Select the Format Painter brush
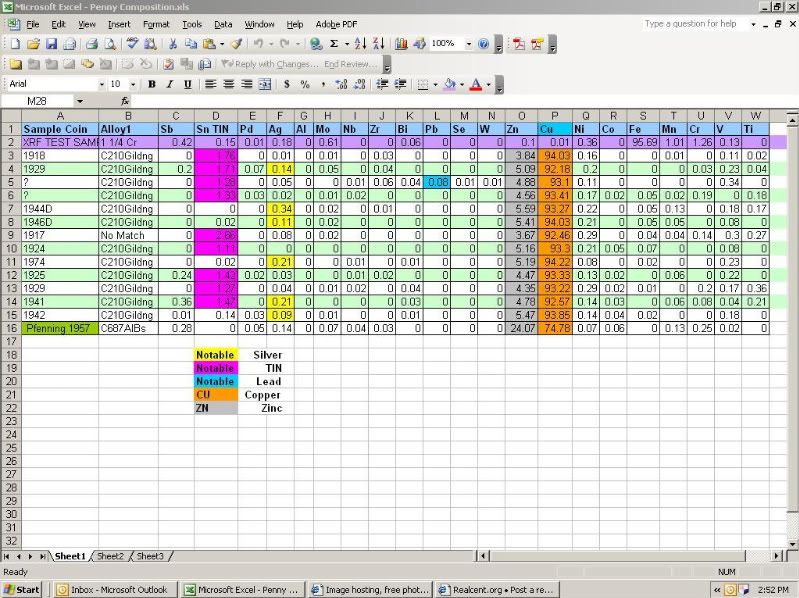 pos(236,44)
